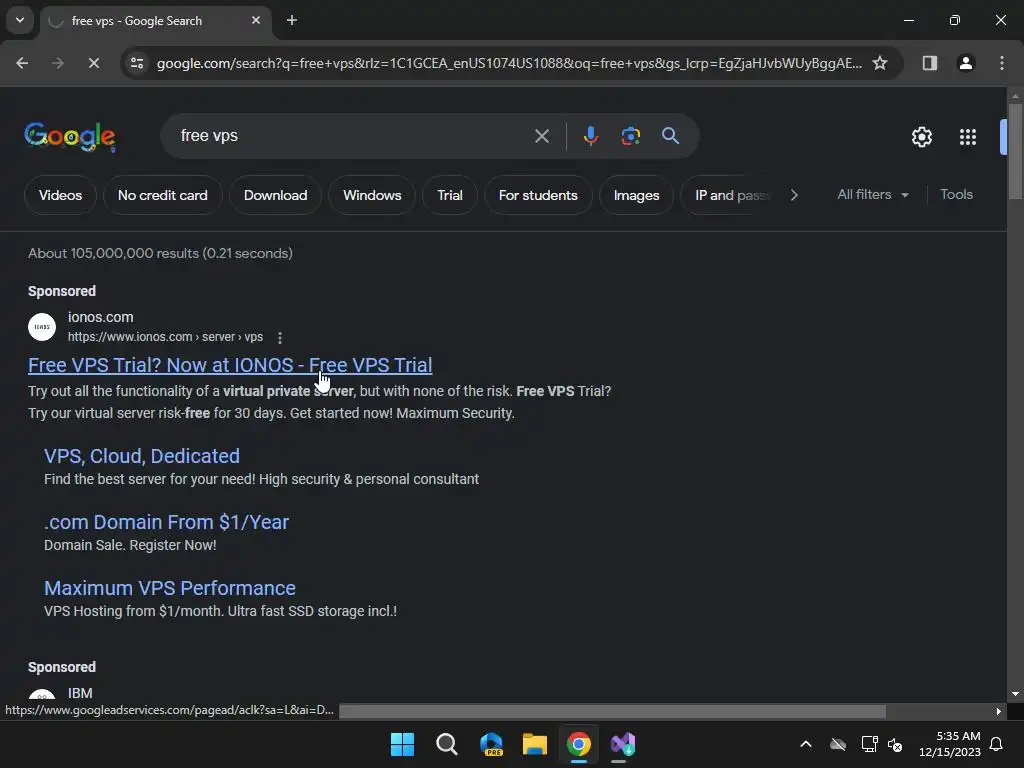Open search Tools
Image resolution: width=1024 pixels, height=768 pixels.
[x=956, y=195]
